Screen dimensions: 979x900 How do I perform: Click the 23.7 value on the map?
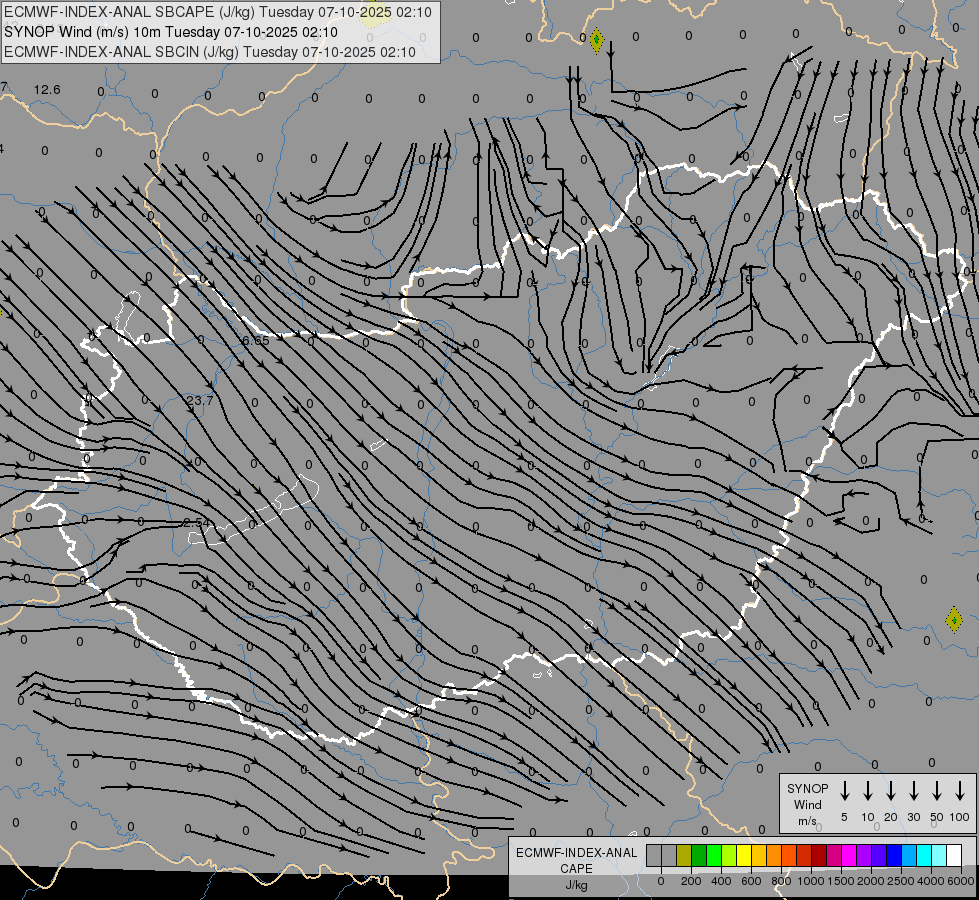[x=200, y=400]
